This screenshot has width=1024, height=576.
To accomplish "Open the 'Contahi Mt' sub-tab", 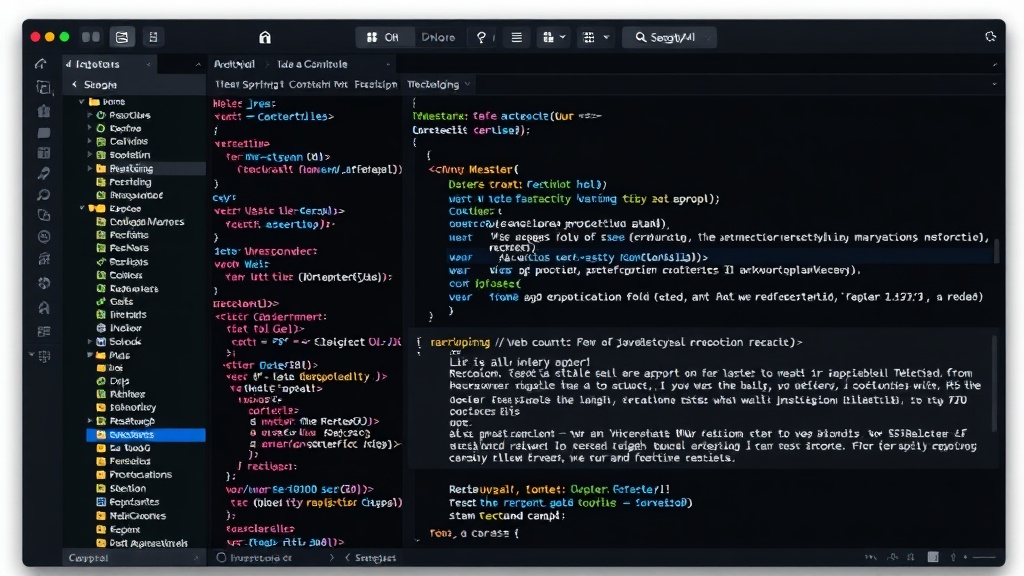I will [318, 84].
